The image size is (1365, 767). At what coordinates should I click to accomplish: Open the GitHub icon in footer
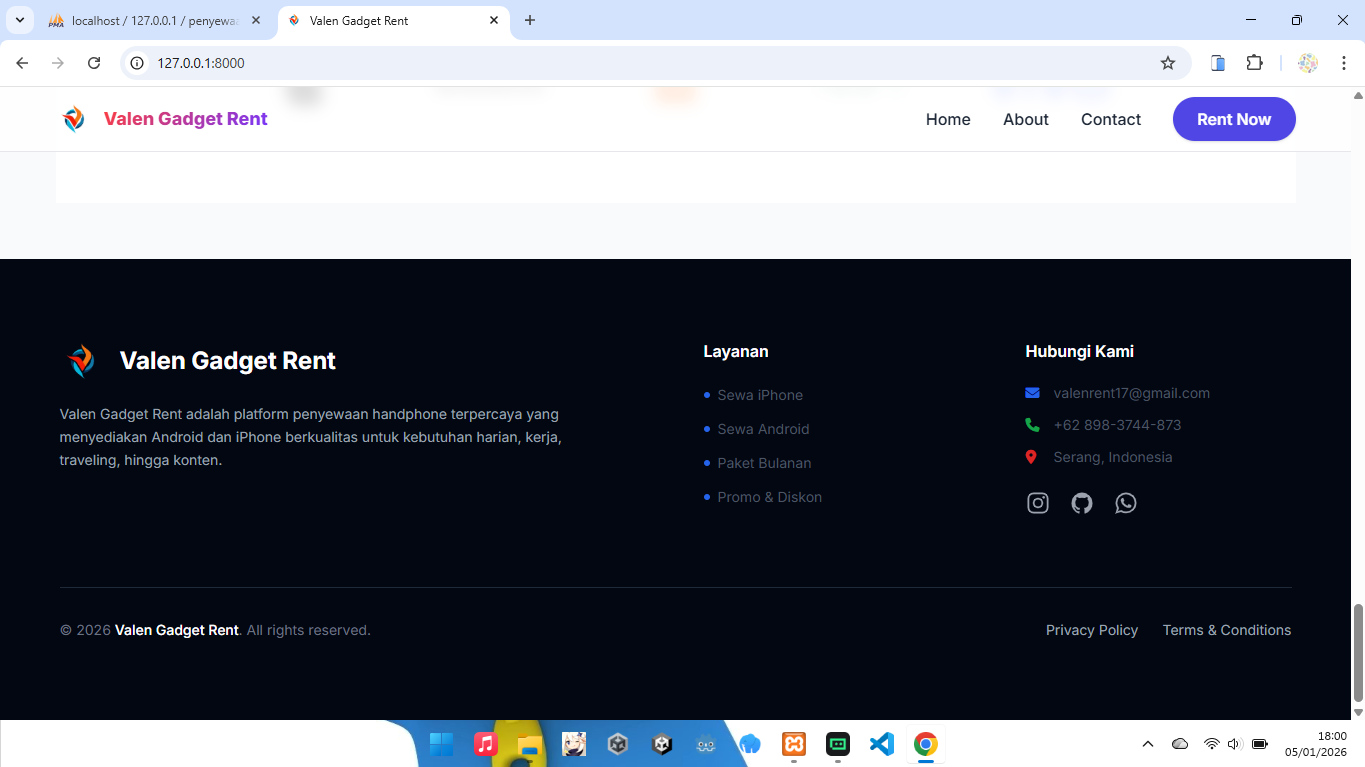tap(1082, 503)
